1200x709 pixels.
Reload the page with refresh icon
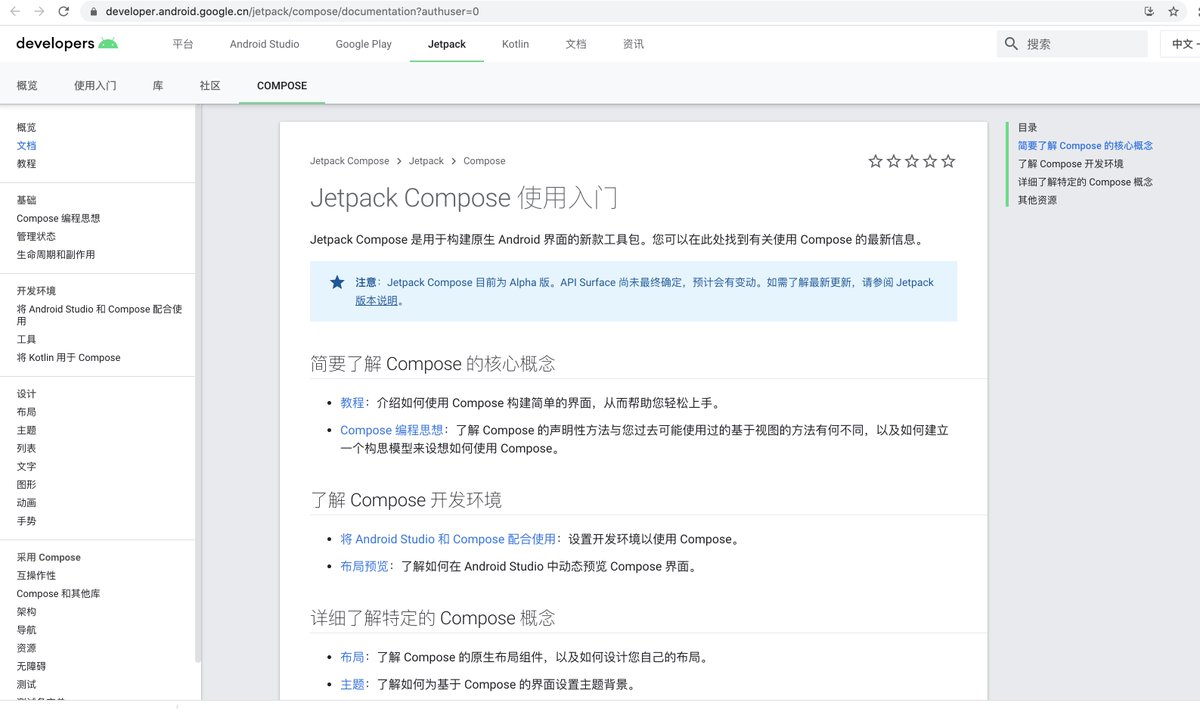(64, 11)
